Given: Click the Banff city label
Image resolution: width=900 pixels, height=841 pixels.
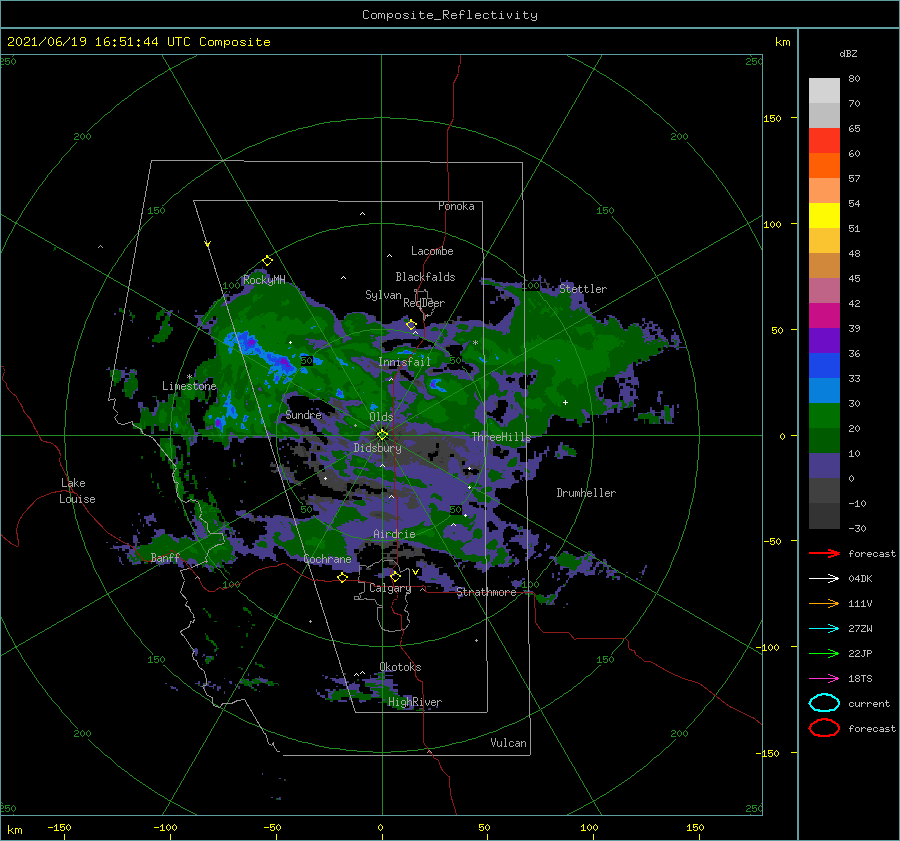Looking at the screenshot, I should coord(165,557).
